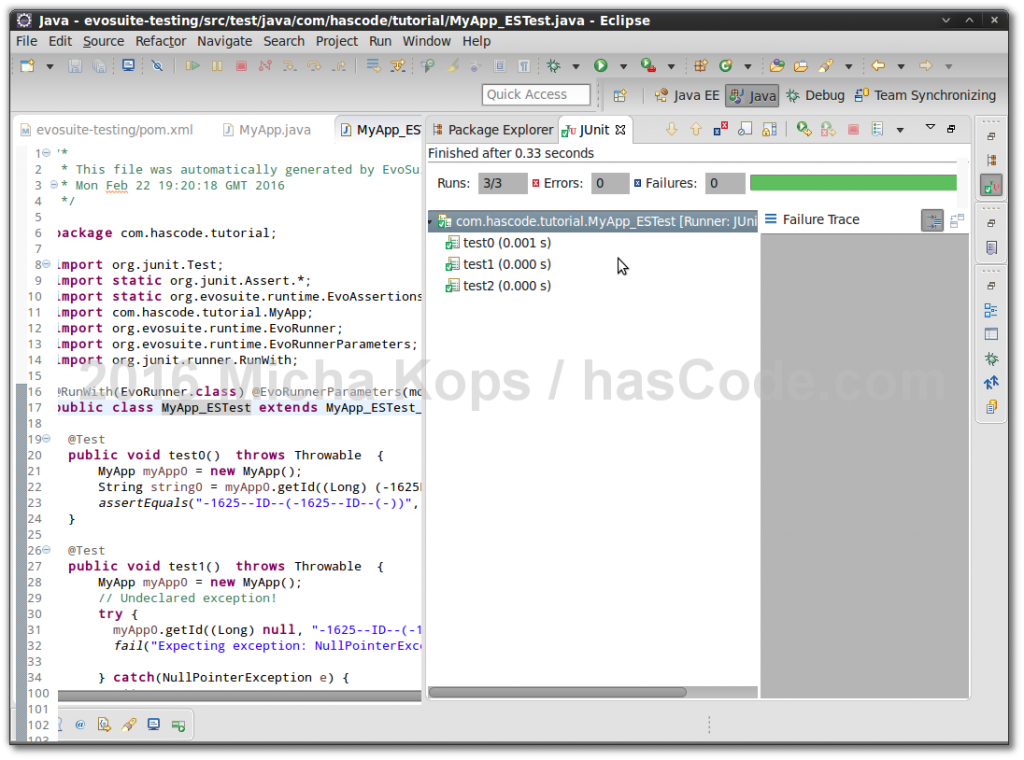This screenshot has height=760, width=1024.
Task: Open the Source menu
Action: [102, 41]
